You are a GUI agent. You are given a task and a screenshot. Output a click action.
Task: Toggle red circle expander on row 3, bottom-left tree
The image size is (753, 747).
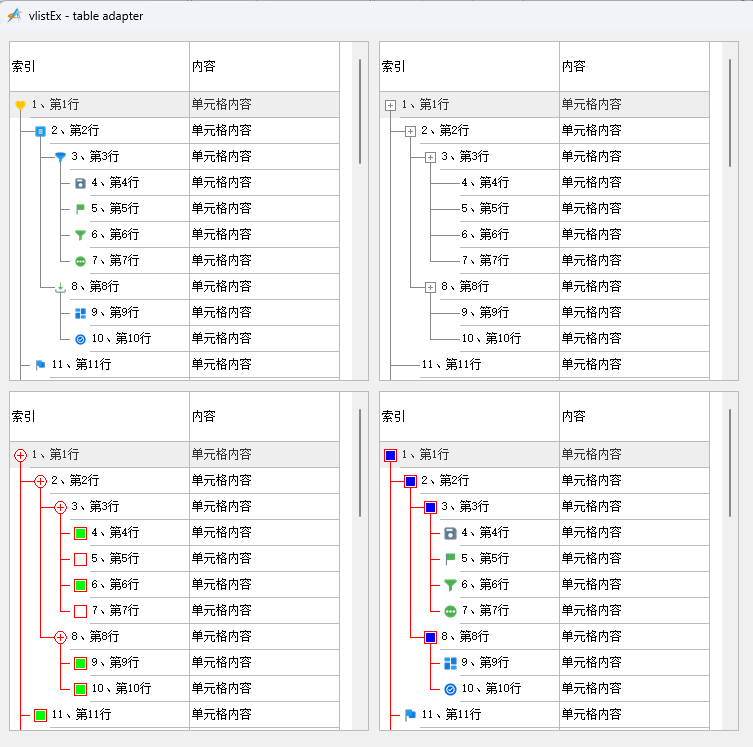coord(60,507)
